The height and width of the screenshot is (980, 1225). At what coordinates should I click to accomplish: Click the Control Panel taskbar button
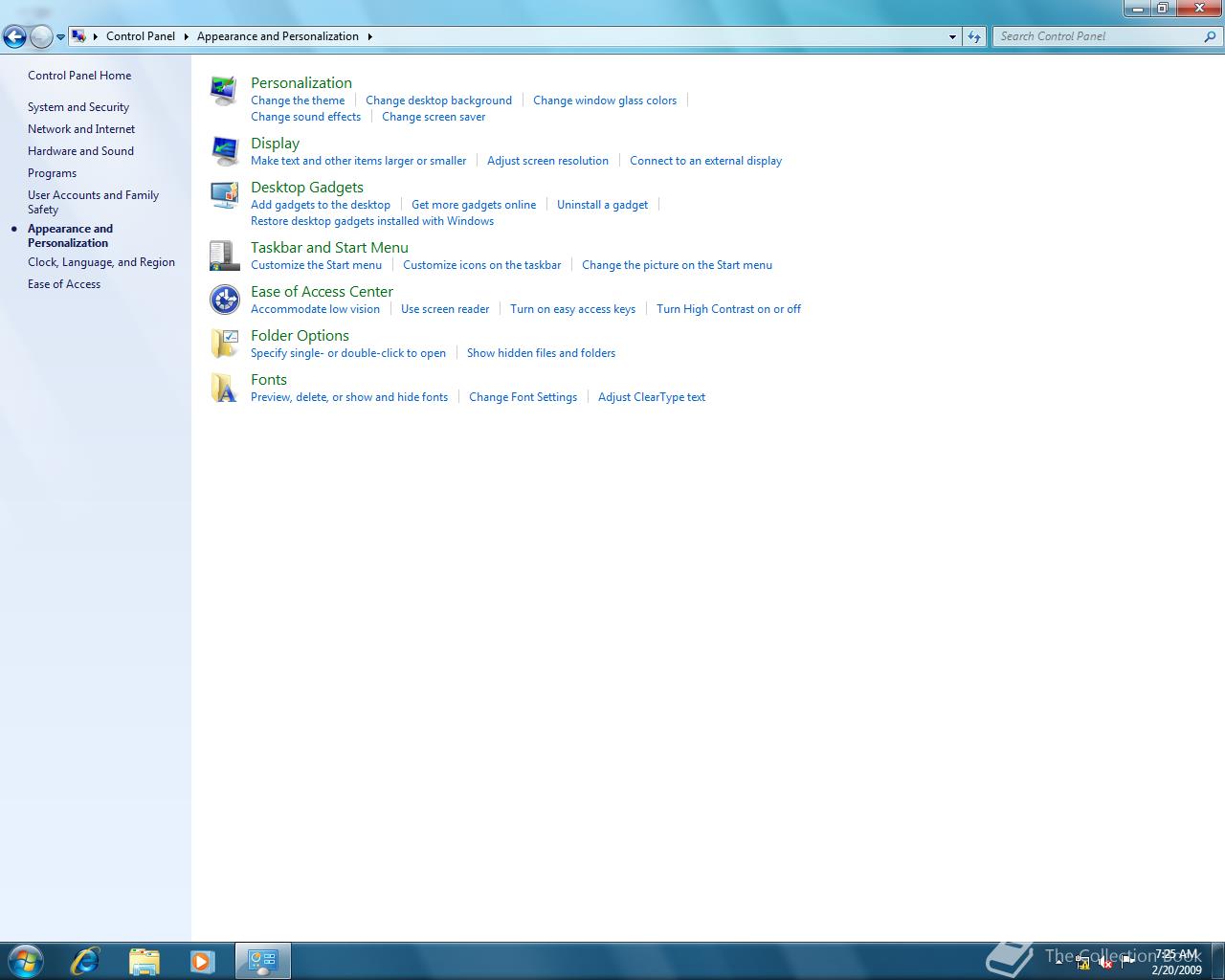coord(262,961)
